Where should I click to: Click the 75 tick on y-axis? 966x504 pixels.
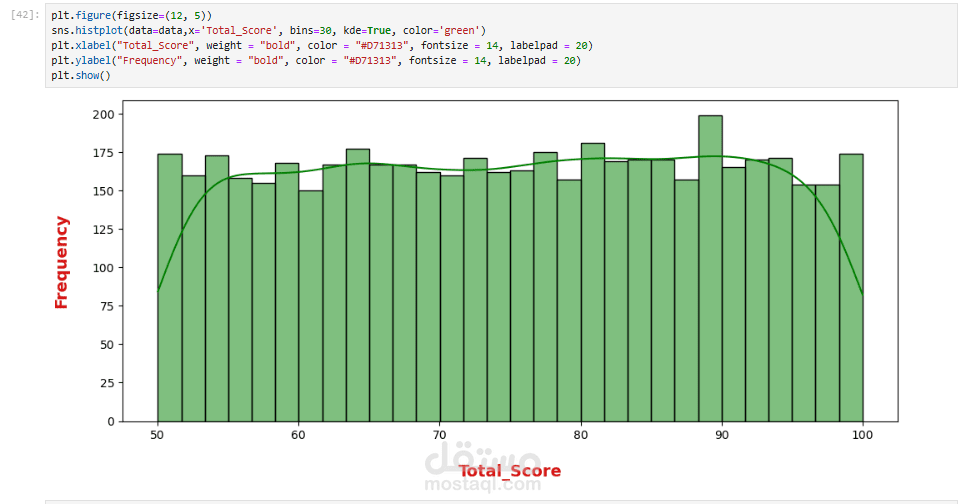[x=107, y=306]
